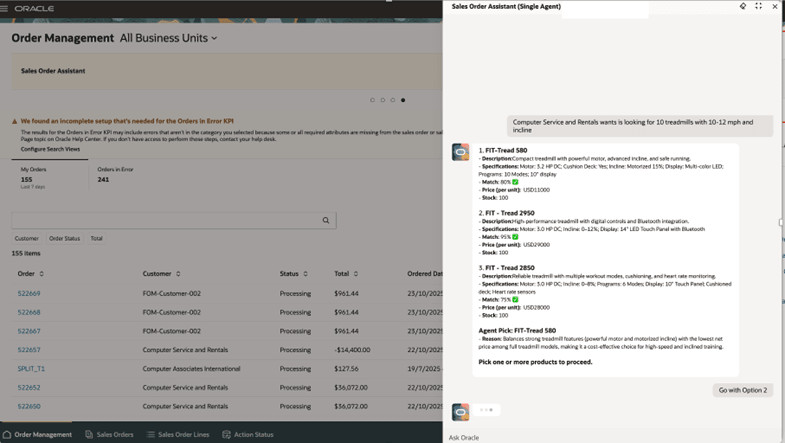Viewport: 785px width, 443px height.
Task: Select the second carousel dot
Action: pyautogui.click(x=382, y=100)
